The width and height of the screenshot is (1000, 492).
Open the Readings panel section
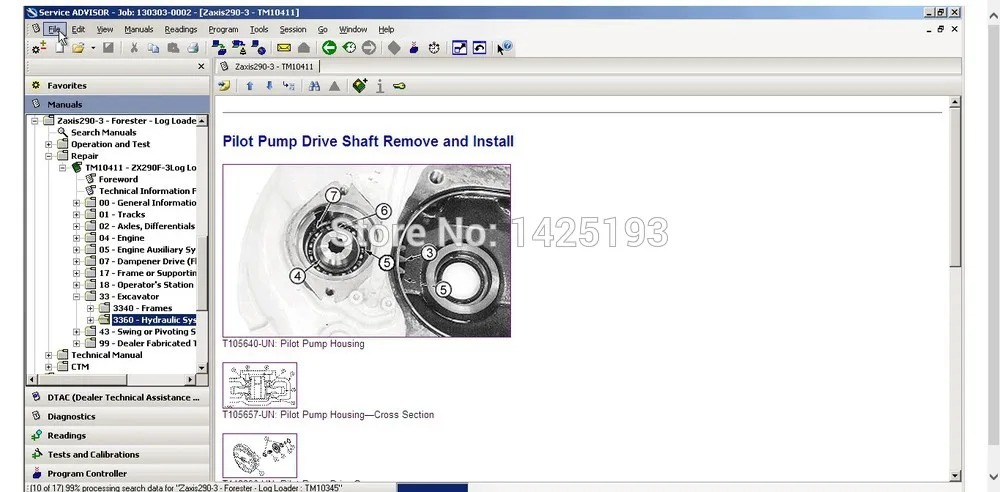point(117,436)
